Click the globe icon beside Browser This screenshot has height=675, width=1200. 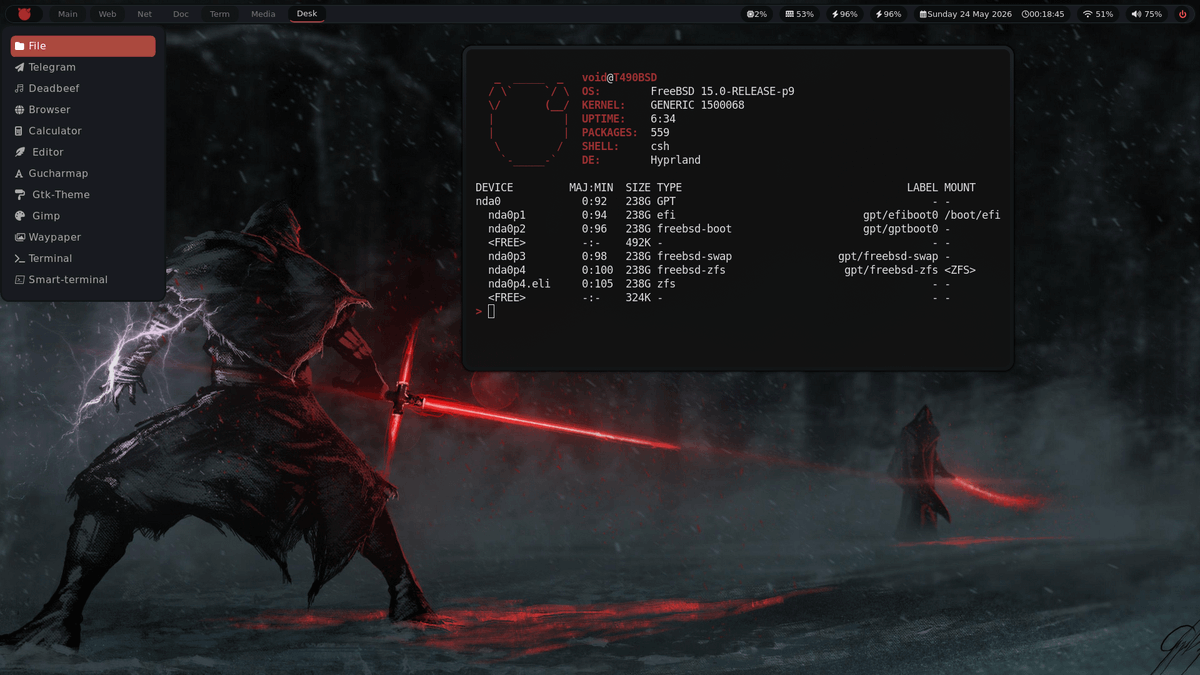tap(19, 110)
